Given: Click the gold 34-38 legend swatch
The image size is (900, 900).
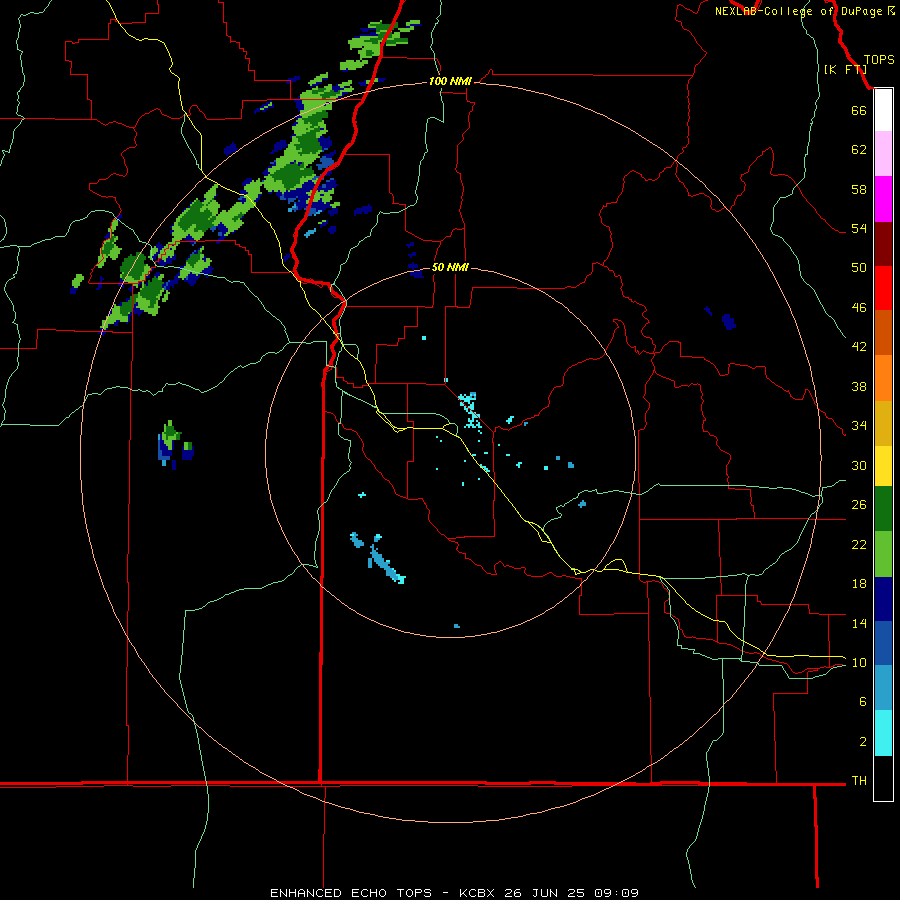Looking at the screenshot, I should tap(883, 423).
